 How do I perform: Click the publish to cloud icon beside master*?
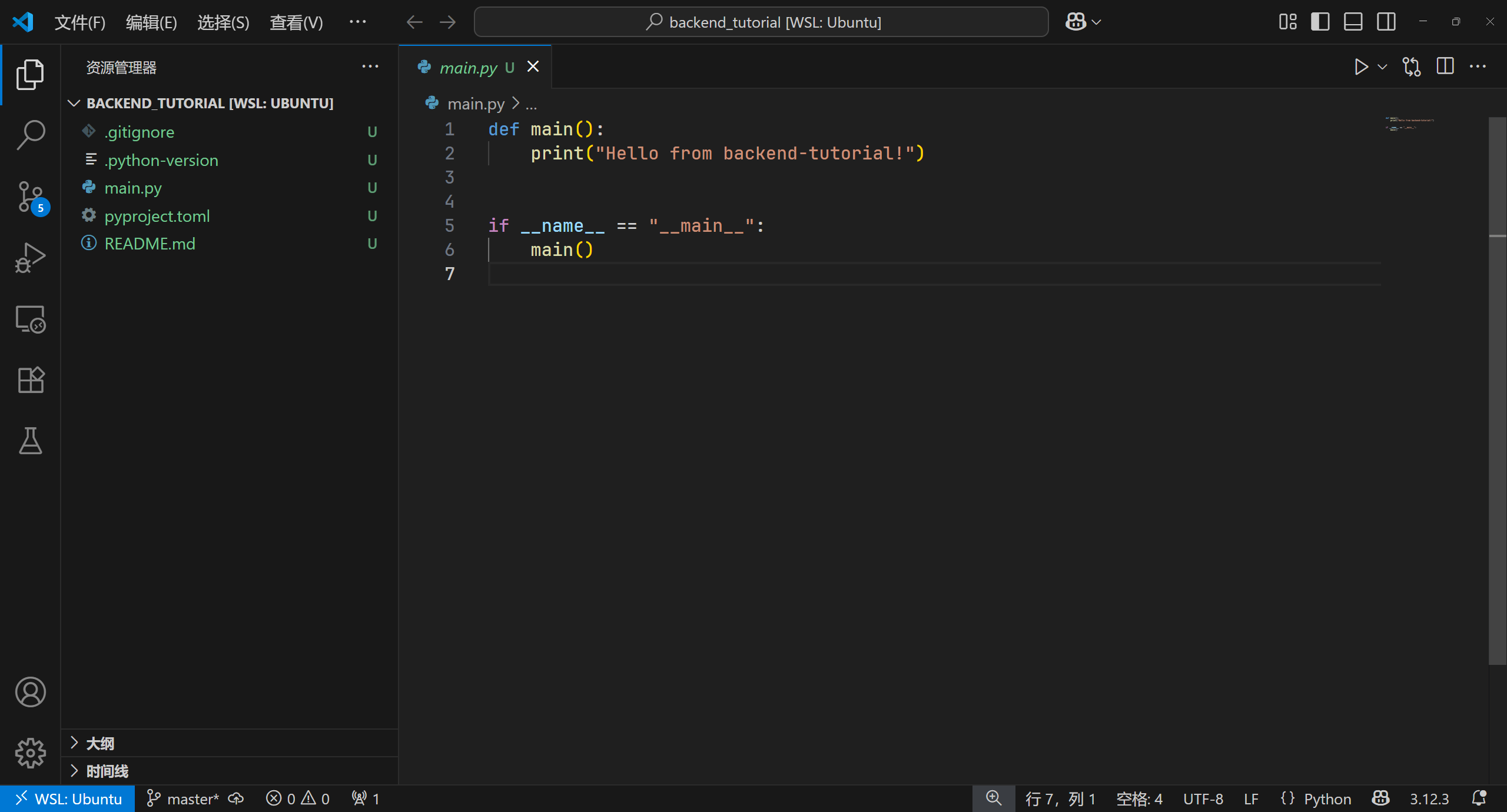click(236, 798)
